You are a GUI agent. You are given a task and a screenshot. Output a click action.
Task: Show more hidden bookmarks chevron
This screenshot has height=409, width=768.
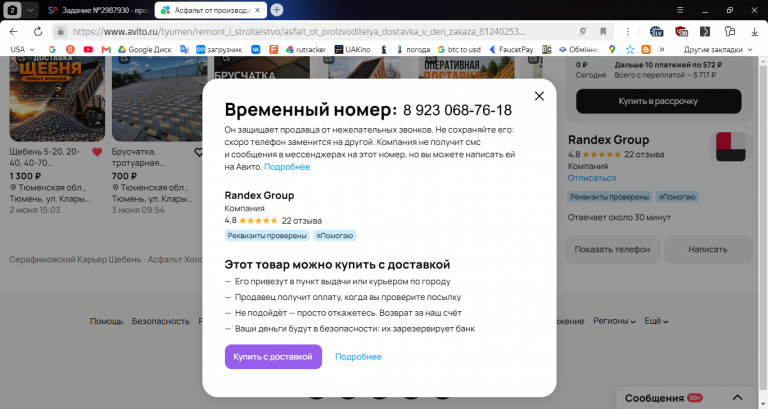coord(662,49)
